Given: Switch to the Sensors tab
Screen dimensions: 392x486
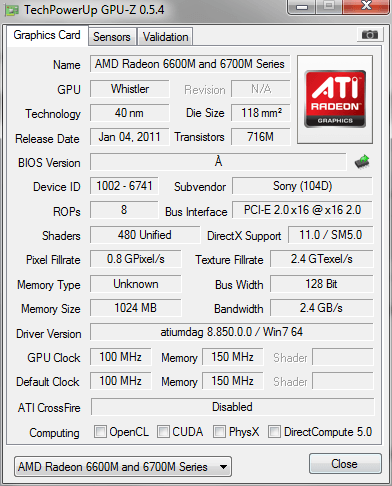Looking at the screenshot, I should [112, 37].
